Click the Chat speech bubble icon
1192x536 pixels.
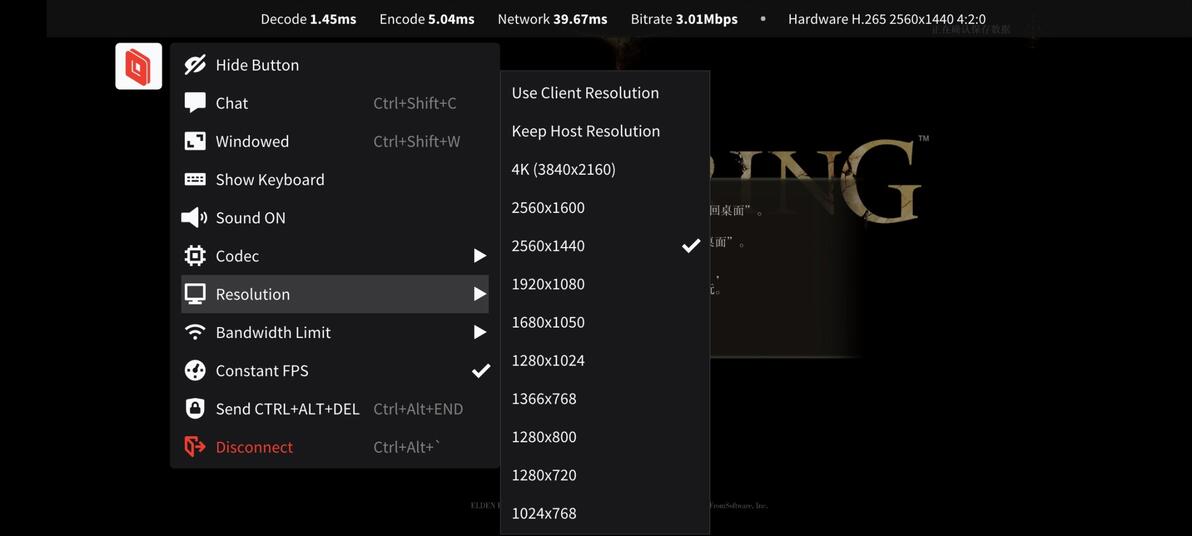point(195,103)
